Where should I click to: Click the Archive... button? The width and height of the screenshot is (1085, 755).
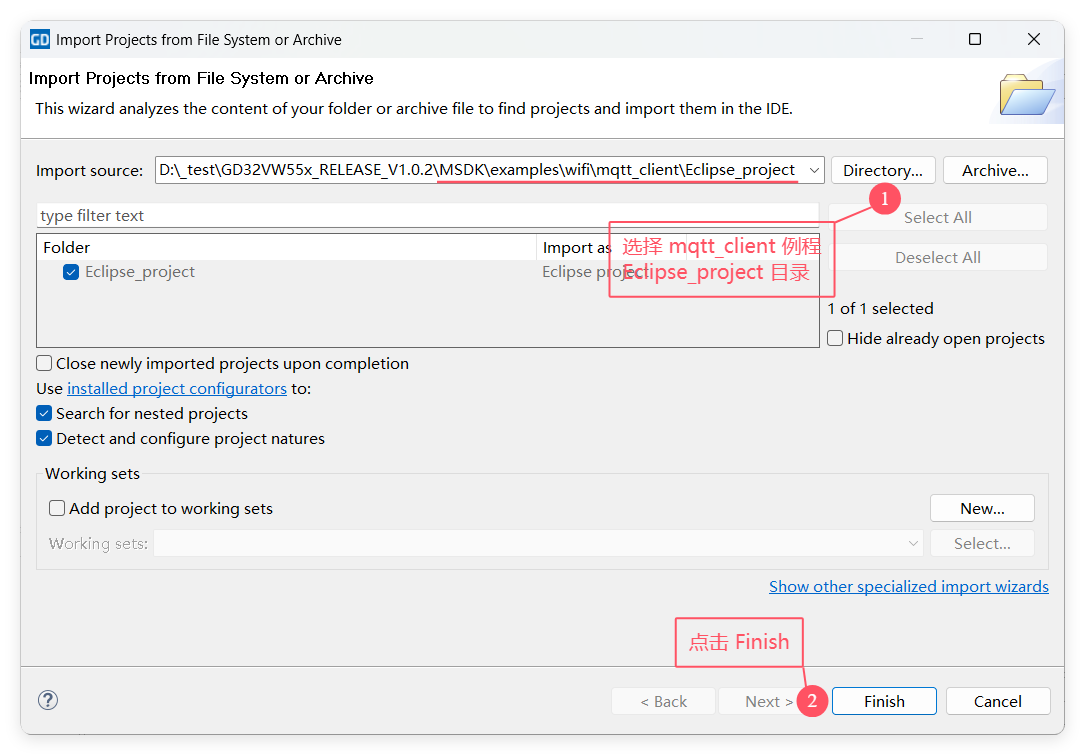[995, 171]
